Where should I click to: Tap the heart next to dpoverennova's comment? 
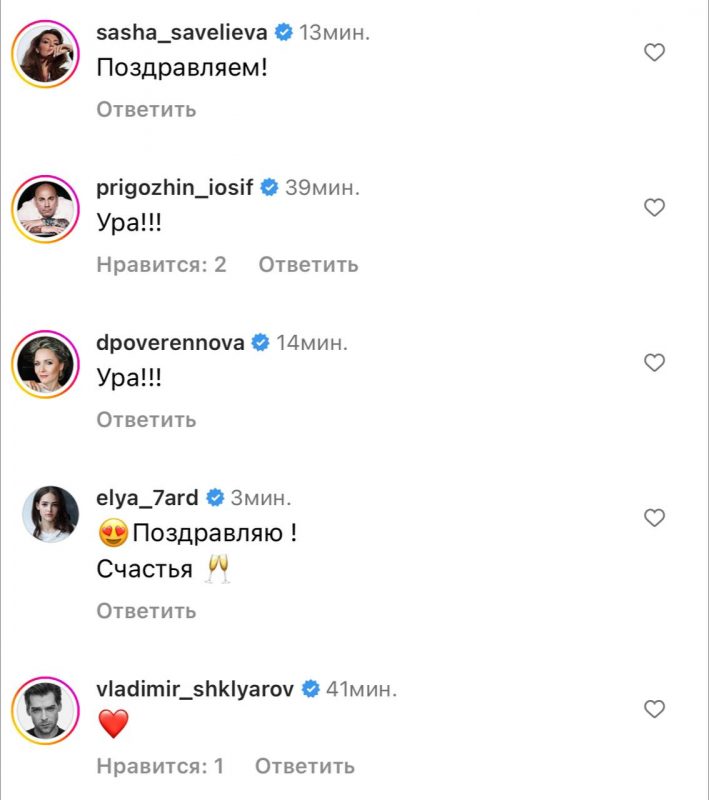click(x=654, y=362)
